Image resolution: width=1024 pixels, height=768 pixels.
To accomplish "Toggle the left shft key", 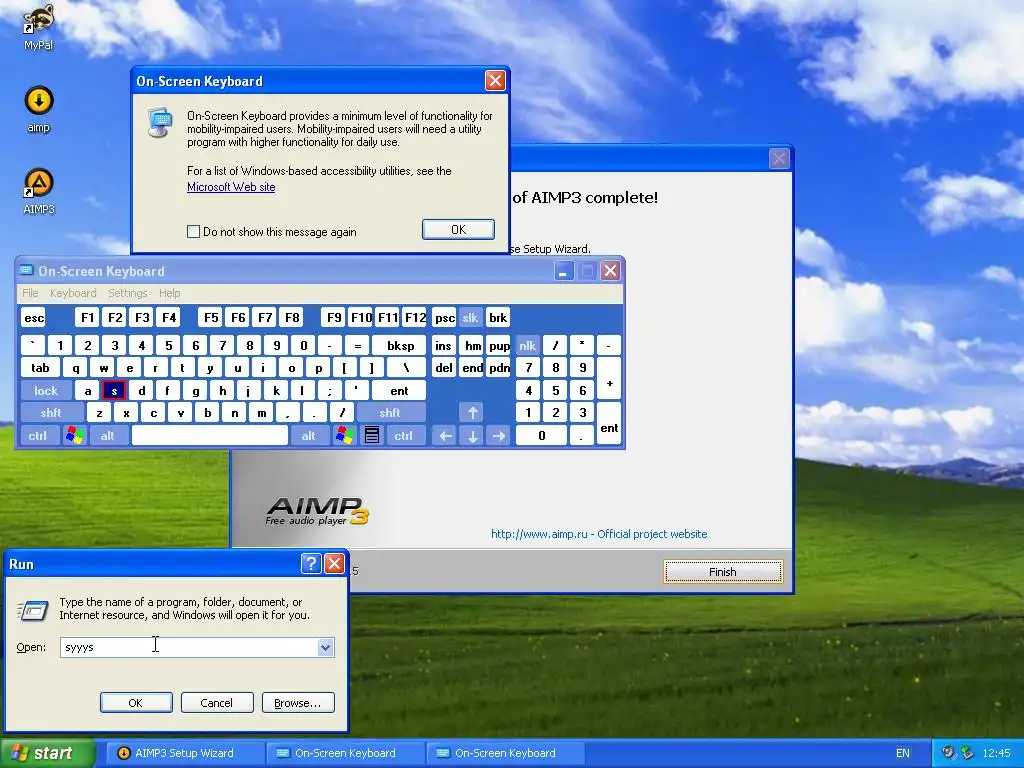I will click(51, 413).
